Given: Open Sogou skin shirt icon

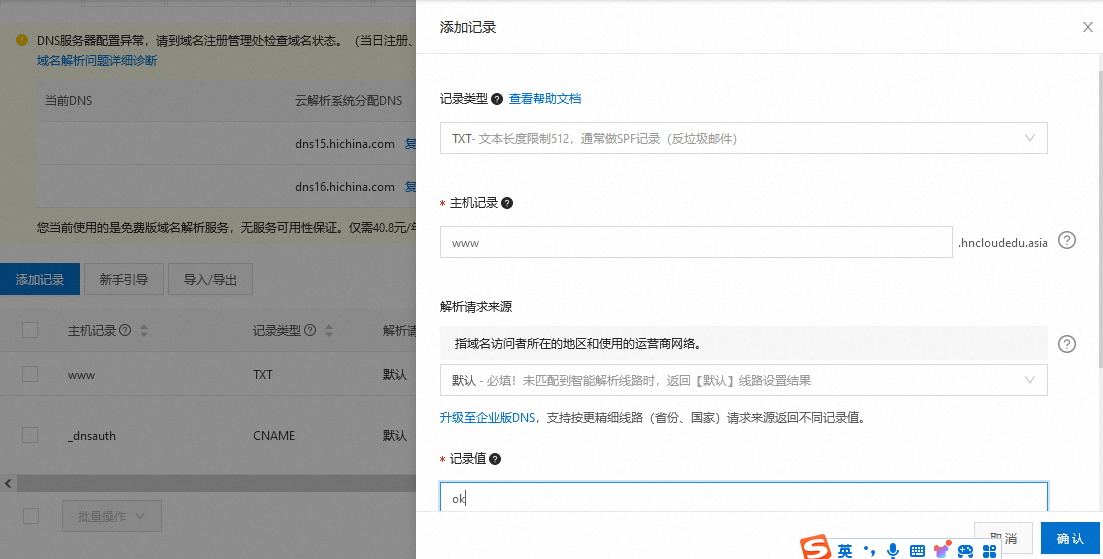Looking at the screenshot, I should (941, 549).
